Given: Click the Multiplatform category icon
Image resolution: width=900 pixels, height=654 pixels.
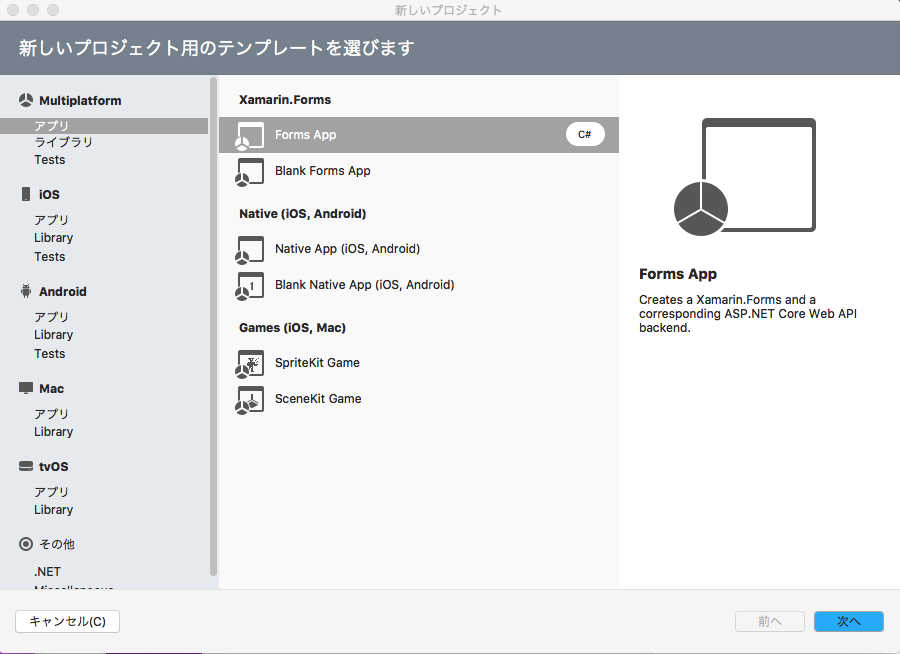Looking at the screenshot, I should (26, 100).
